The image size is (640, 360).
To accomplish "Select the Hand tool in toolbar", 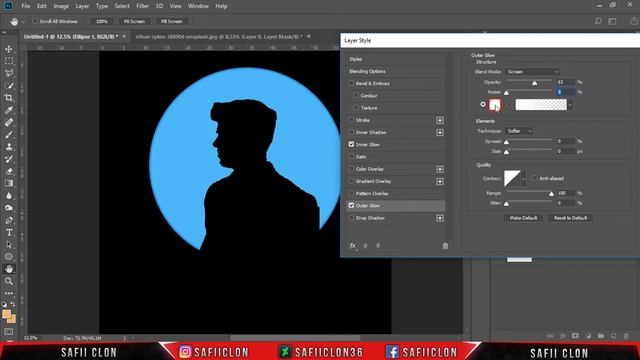I will [9, 269].
